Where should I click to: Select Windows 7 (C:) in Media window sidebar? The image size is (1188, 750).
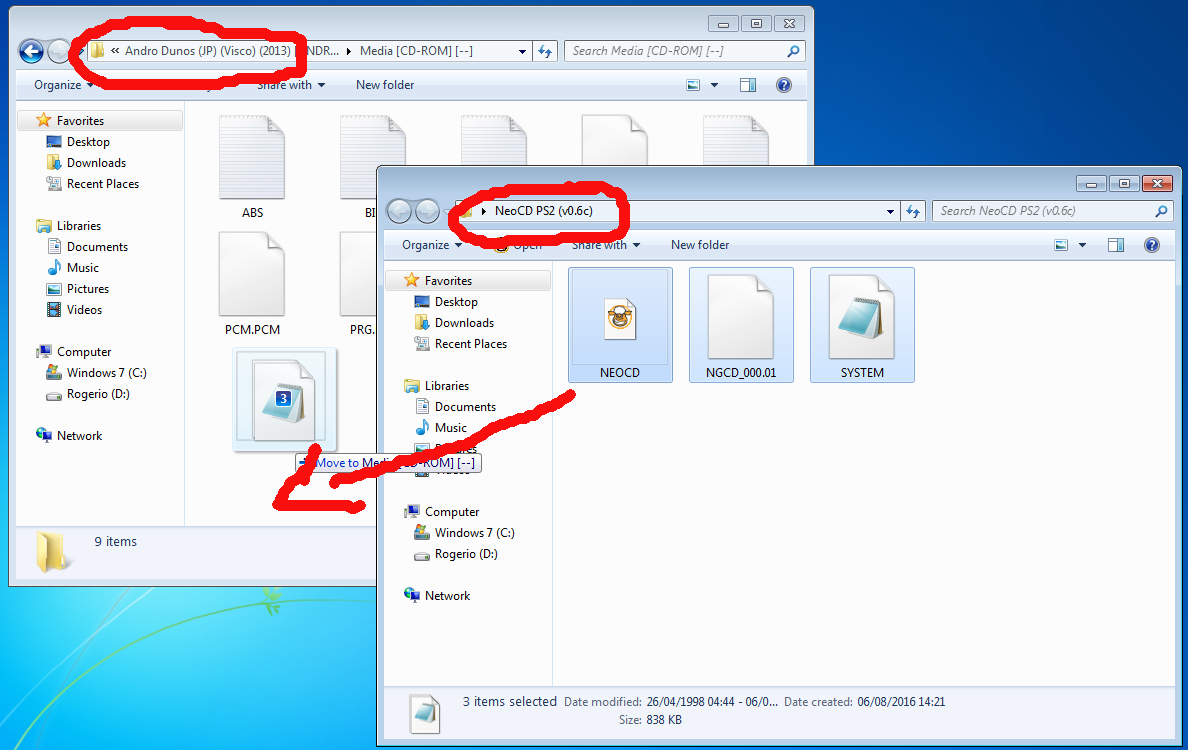coord(106,373)
